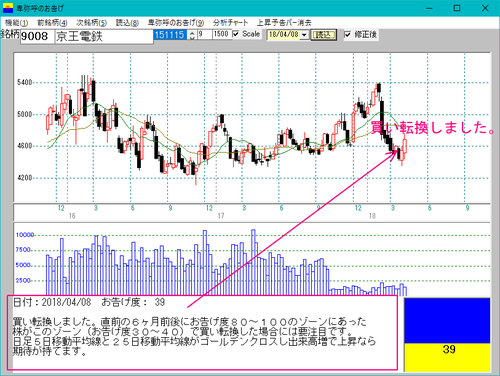Image resolution: width=500 pixels, height=376 pixels.
Task: Click the app icon in title bar
Action: click(x=8, y=8)
